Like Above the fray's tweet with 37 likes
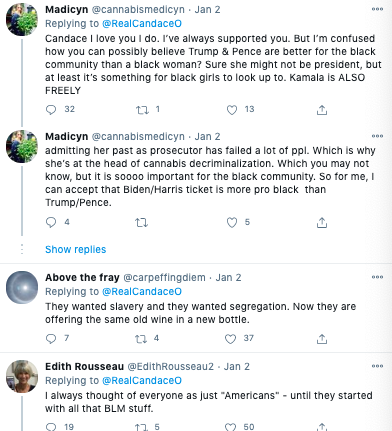Screen dimensions: 392x431 (x=230, y=339)
